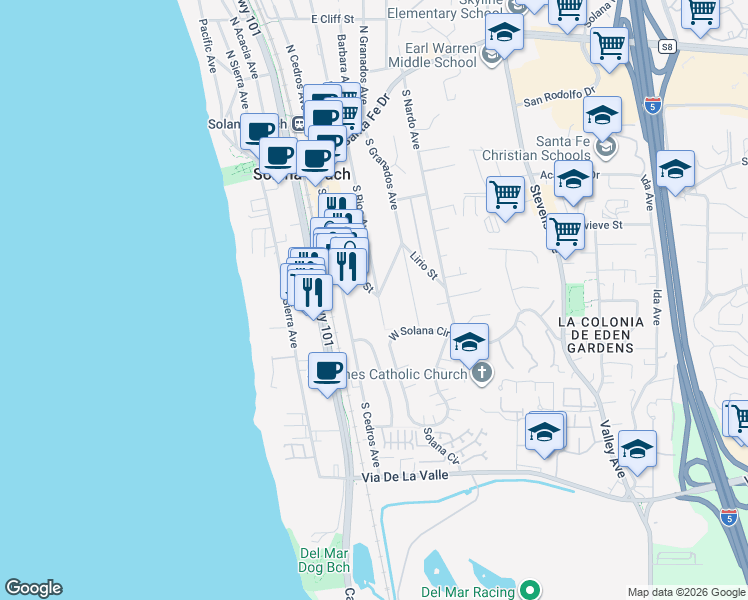Select lone coffee marker south on Highway 101
This screenshot has height=600, width=748.
pos(327,372)
